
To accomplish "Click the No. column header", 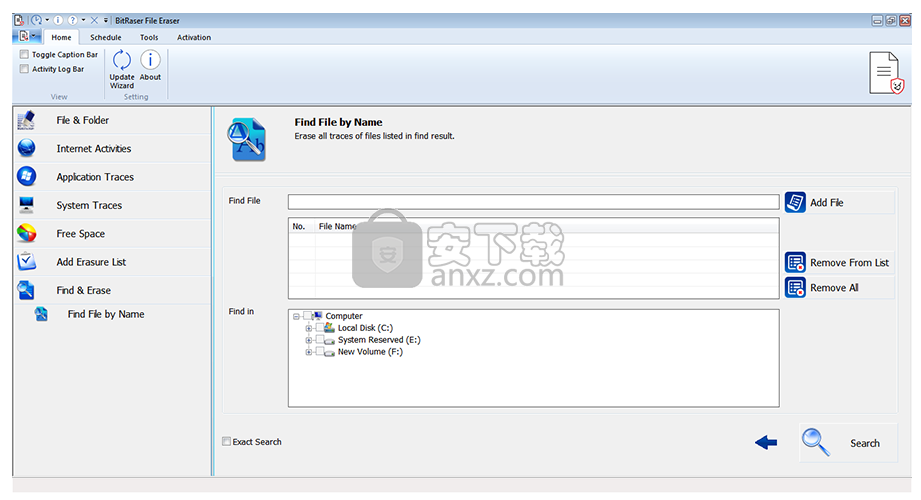I will click(302, 226).
